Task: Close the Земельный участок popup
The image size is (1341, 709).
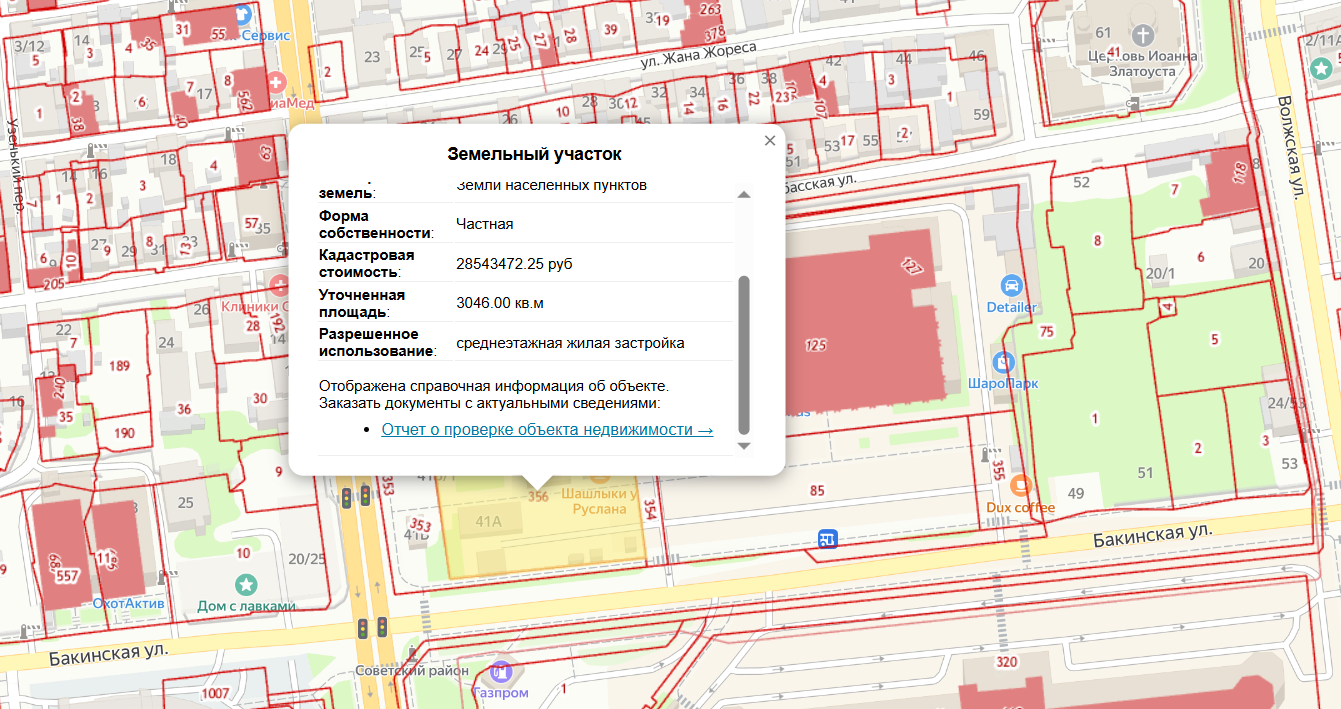Action: click(770, 141)
